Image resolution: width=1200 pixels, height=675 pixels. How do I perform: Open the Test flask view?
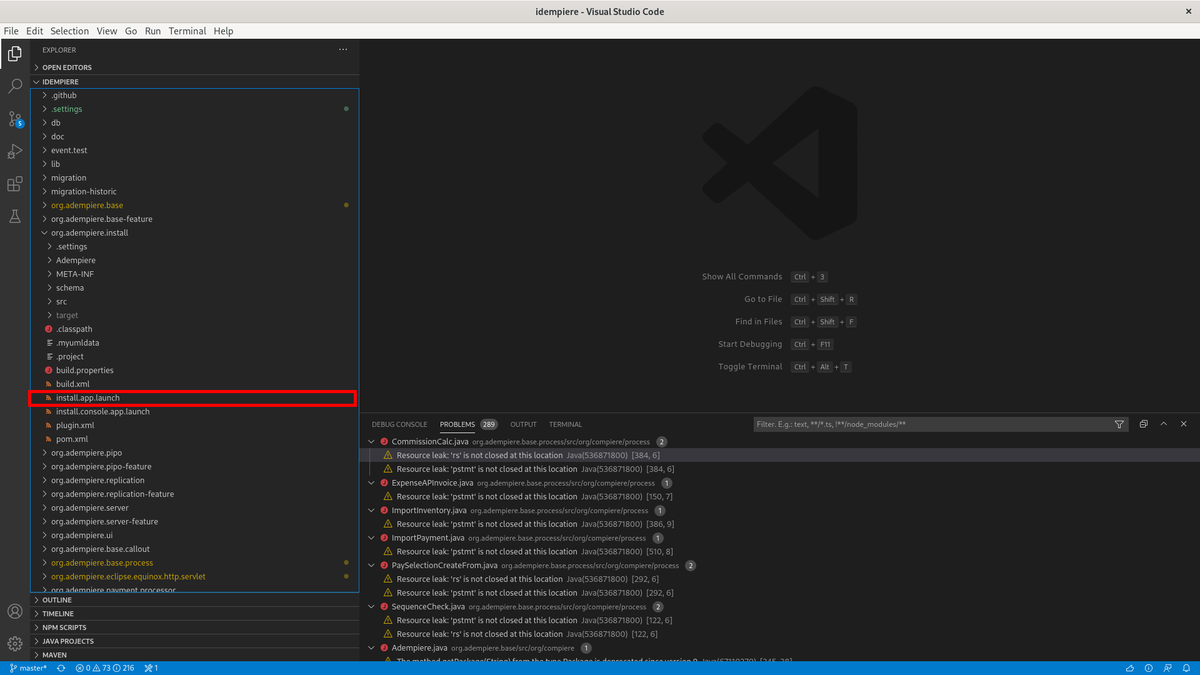click(x=15, y=216)
